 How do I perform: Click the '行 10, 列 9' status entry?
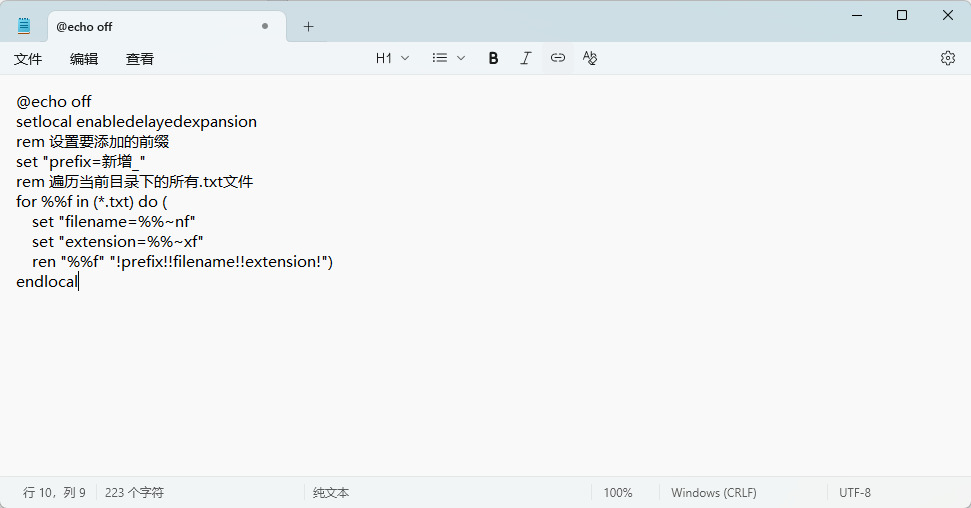pyautogui.click(x=54, y=493)
